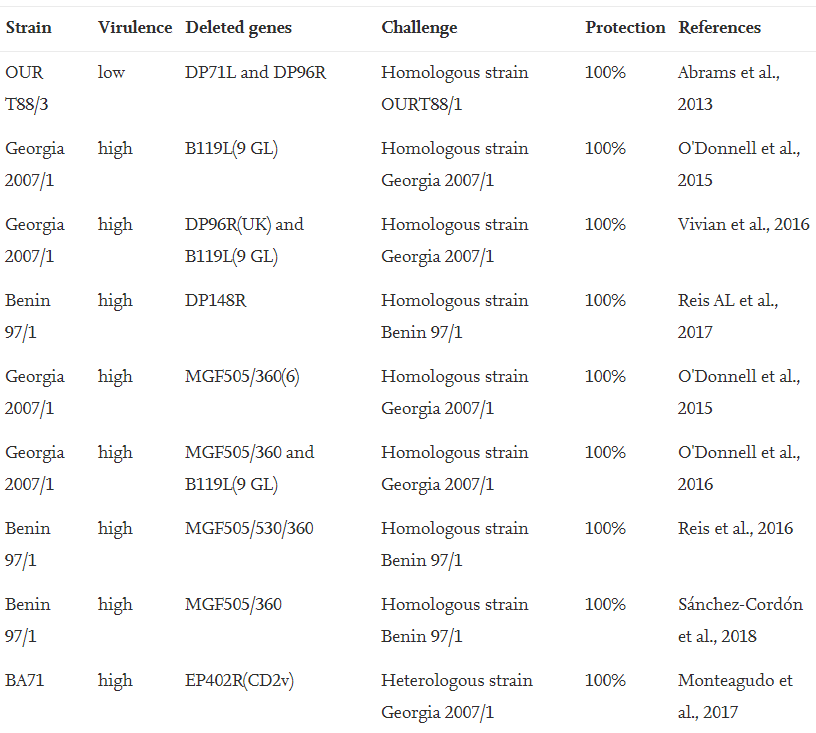Follow the Reis AL et al., 2017 citation
Screen dimensions: 816x733
click(x=728, y=316)
